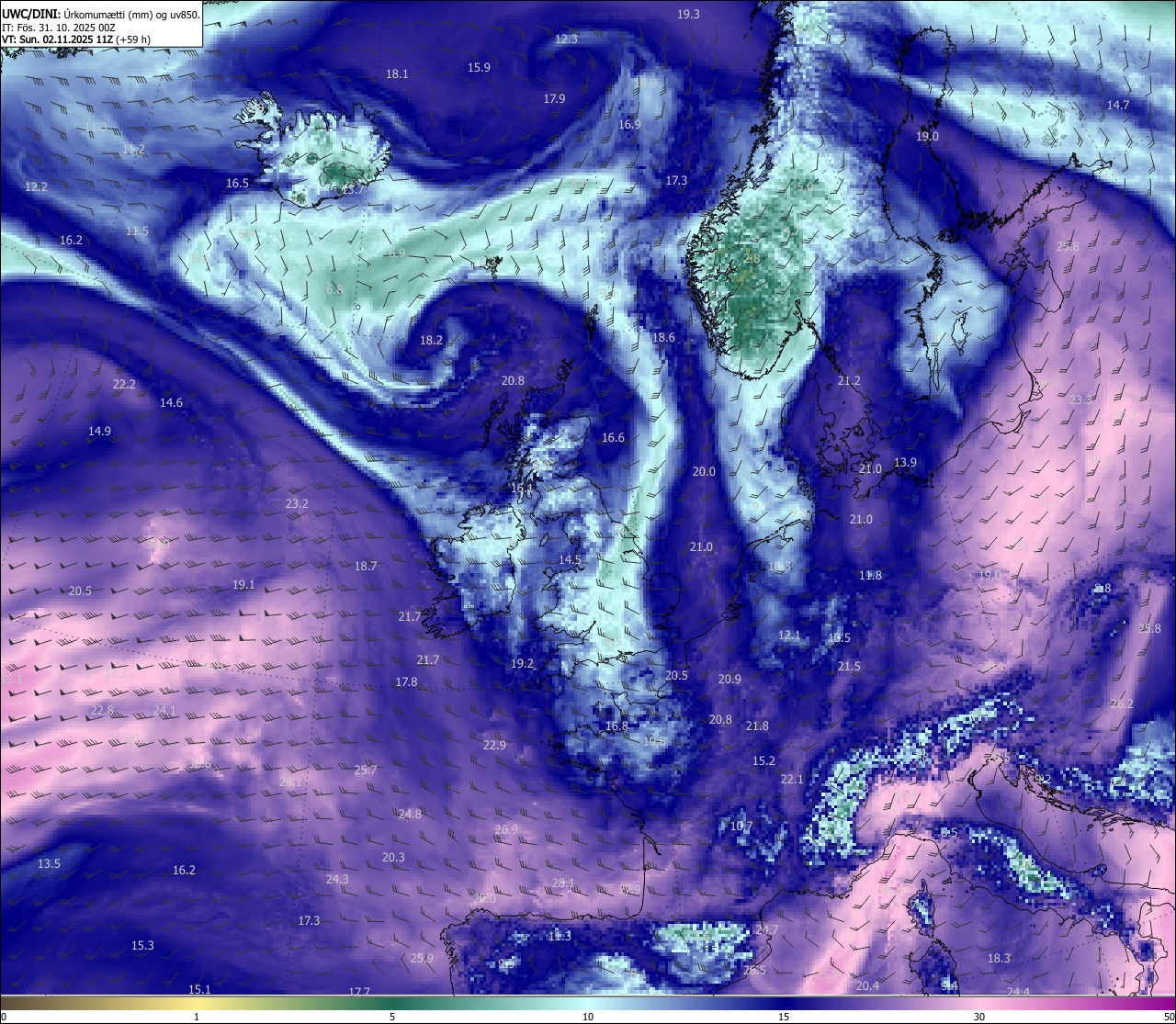The height and width of the screenshot is (1024, 1176).
Task: Click the 12.3 value near top center
Action: pos(566,39)
